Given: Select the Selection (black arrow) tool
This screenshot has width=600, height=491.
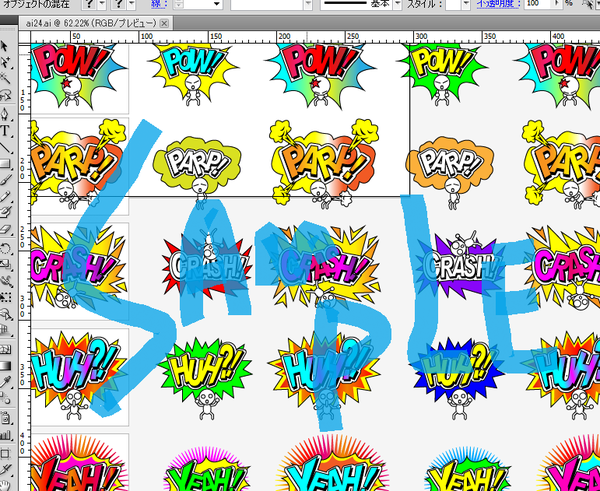Looking at the screenshot, I should (6, 47).
